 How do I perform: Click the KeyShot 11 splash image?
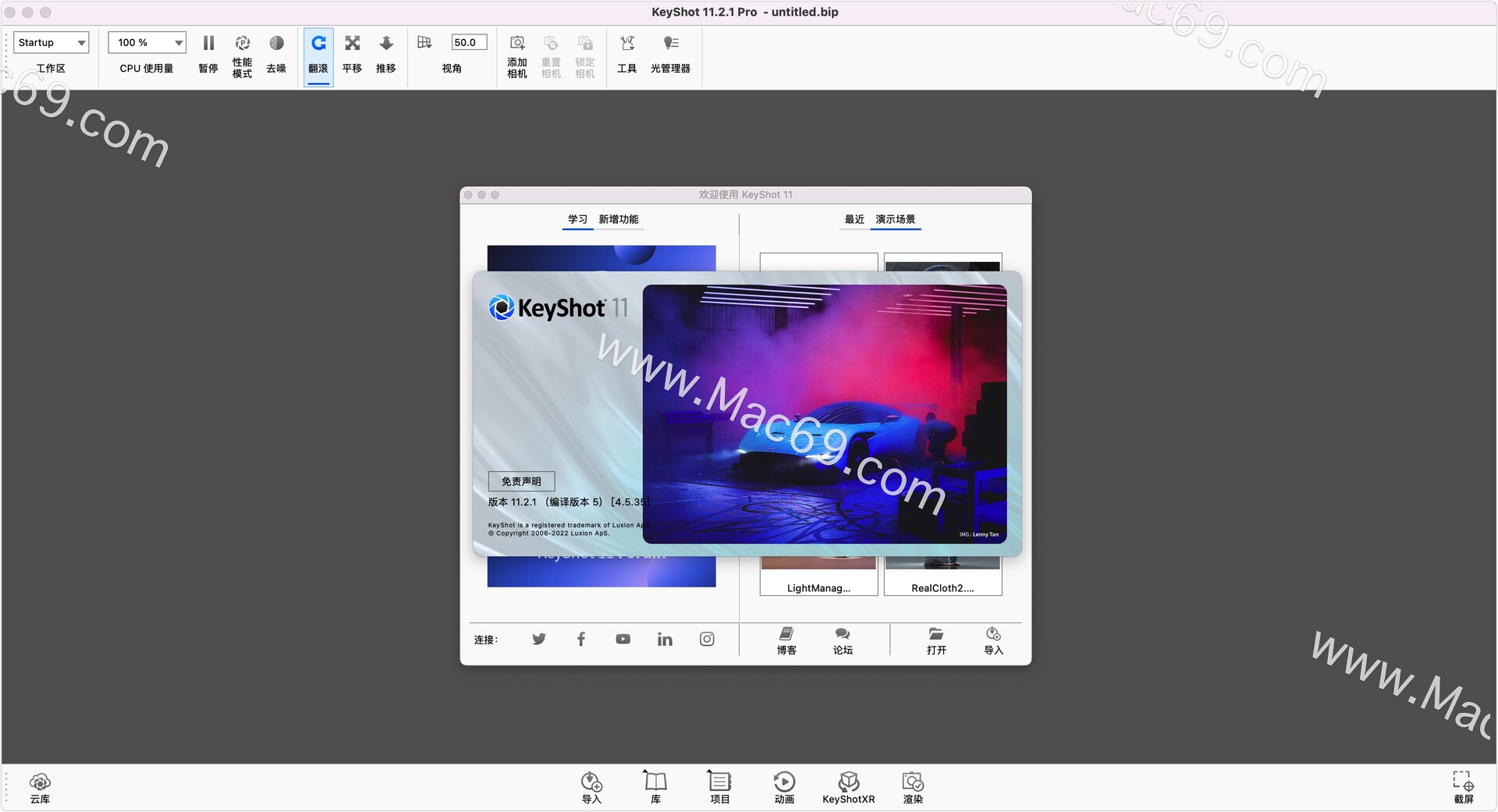825,414
